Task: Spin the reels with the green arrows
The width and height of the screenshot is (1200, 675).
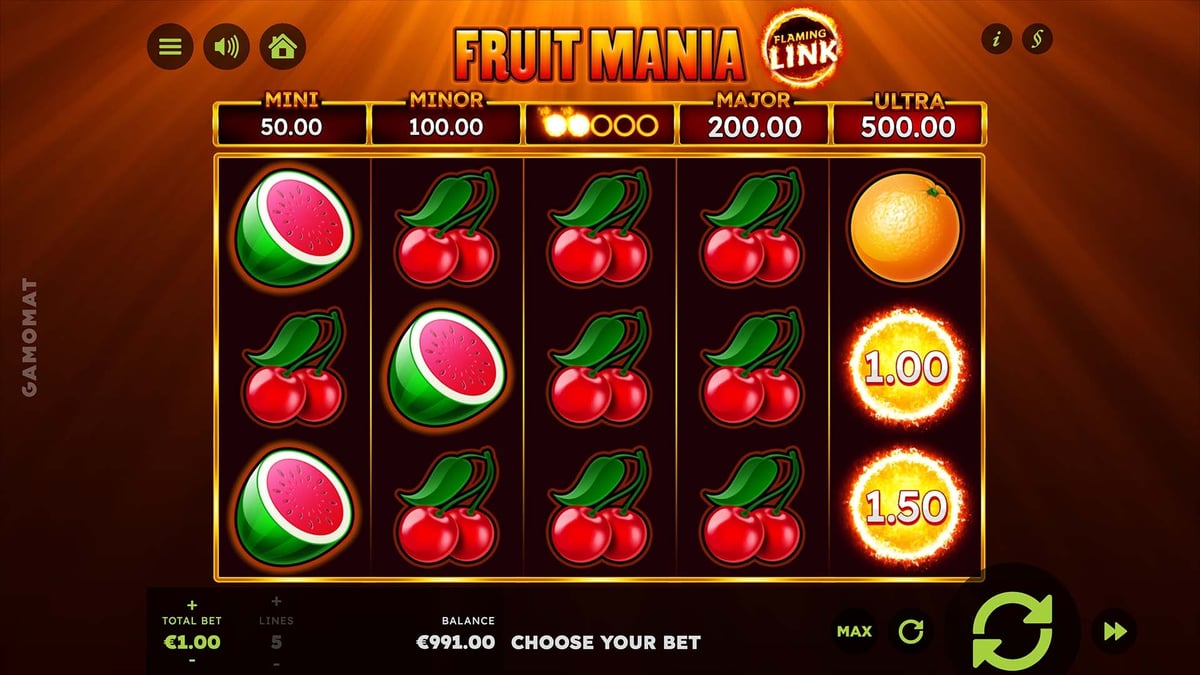Action: tap(1012, 631)
